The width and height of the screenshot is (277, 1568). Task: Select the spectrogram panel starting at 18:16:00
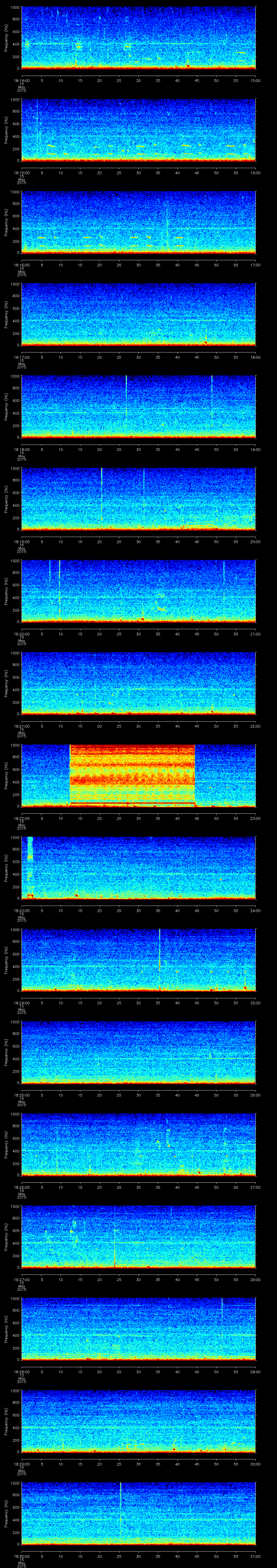(139, 222)
